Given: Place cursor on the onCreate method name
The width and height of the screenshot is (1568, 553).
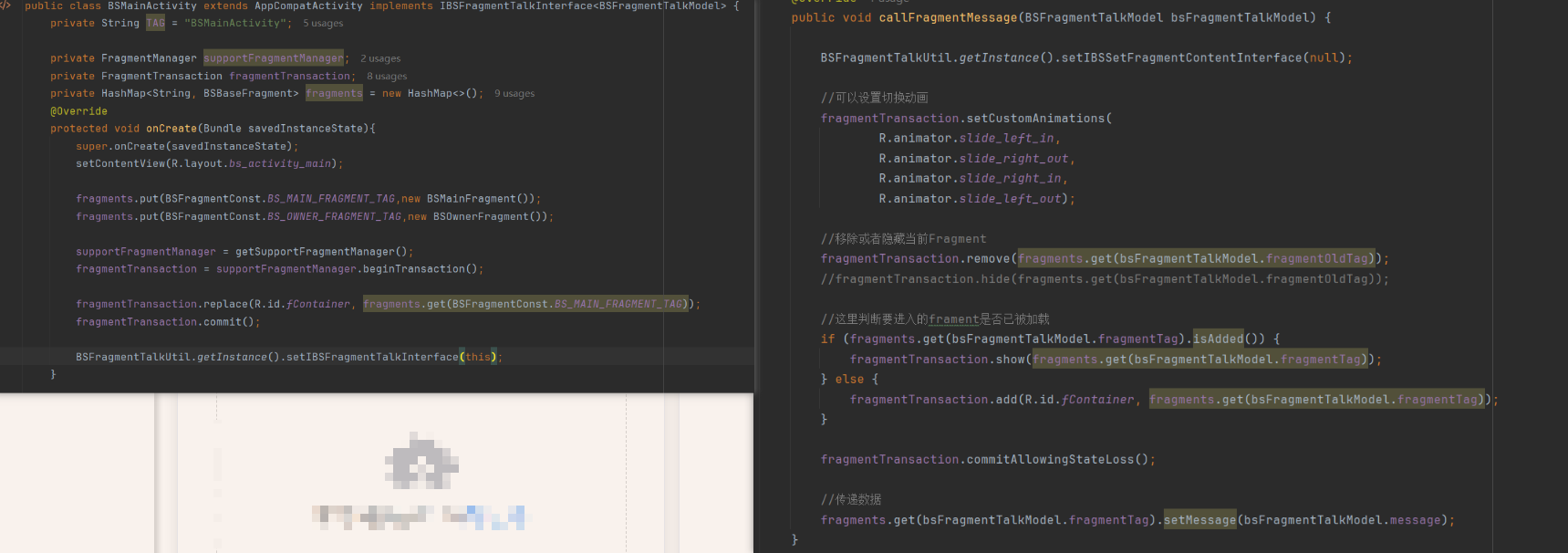Looking at the screenshot, I should [171, 129].
